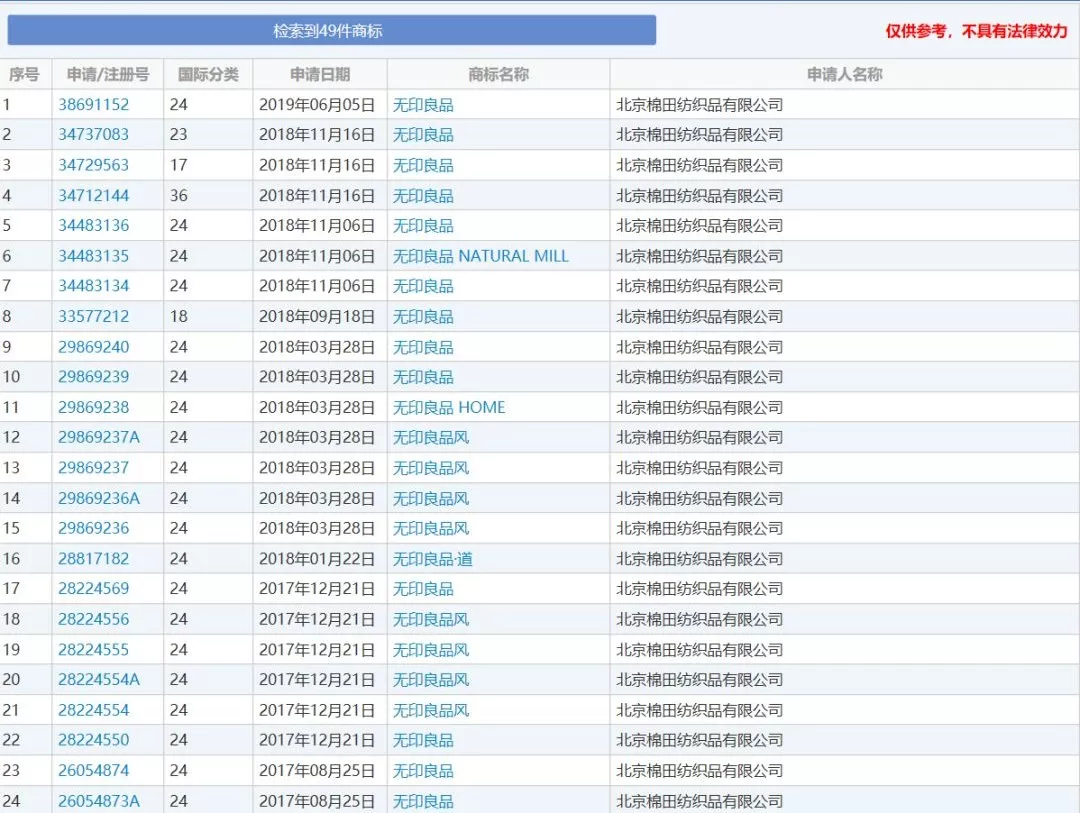Open trademark name 无印良品 in row 17

click(x=423, y=589)
